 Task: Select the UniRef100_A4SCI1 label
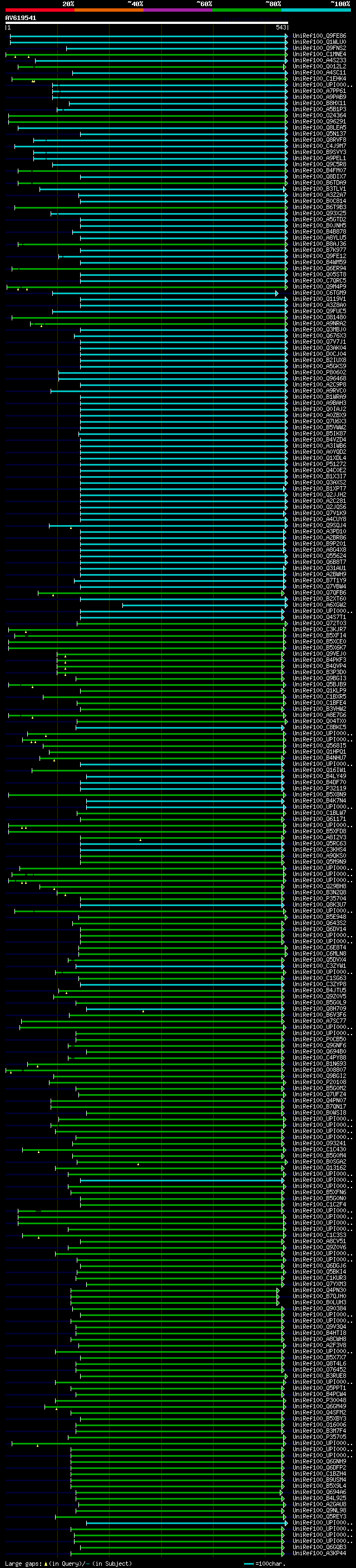tap(319, 72)
